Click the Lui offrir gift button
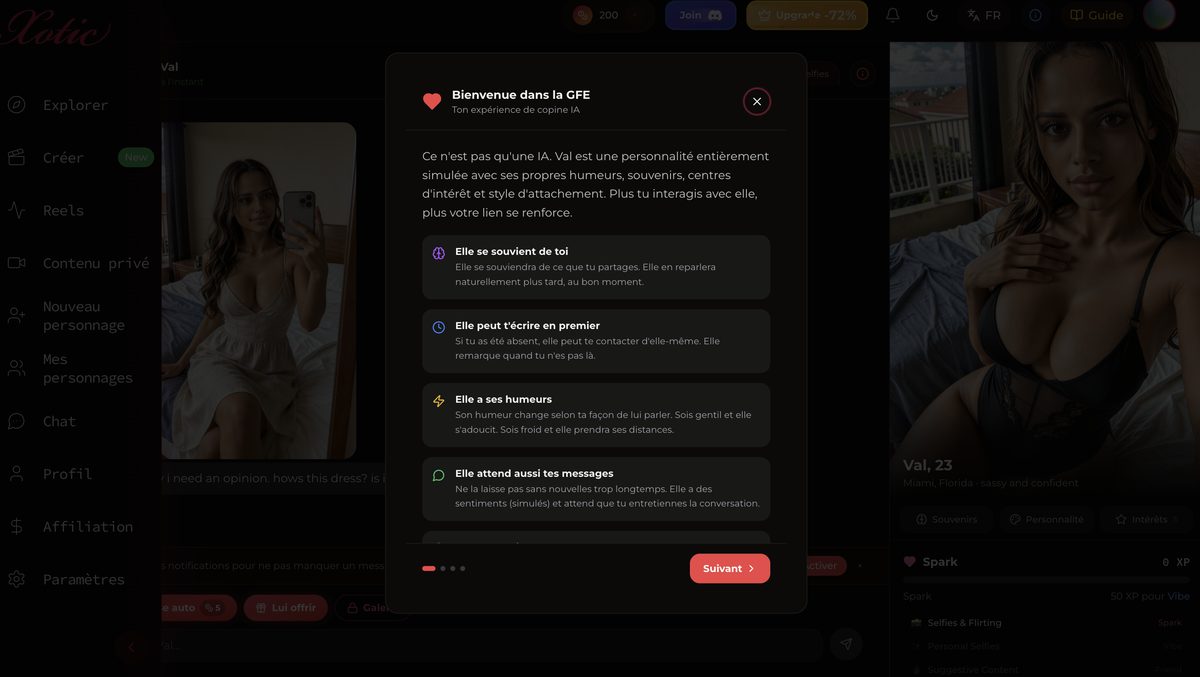This screenshot has width=1200, height=677. 285,607
